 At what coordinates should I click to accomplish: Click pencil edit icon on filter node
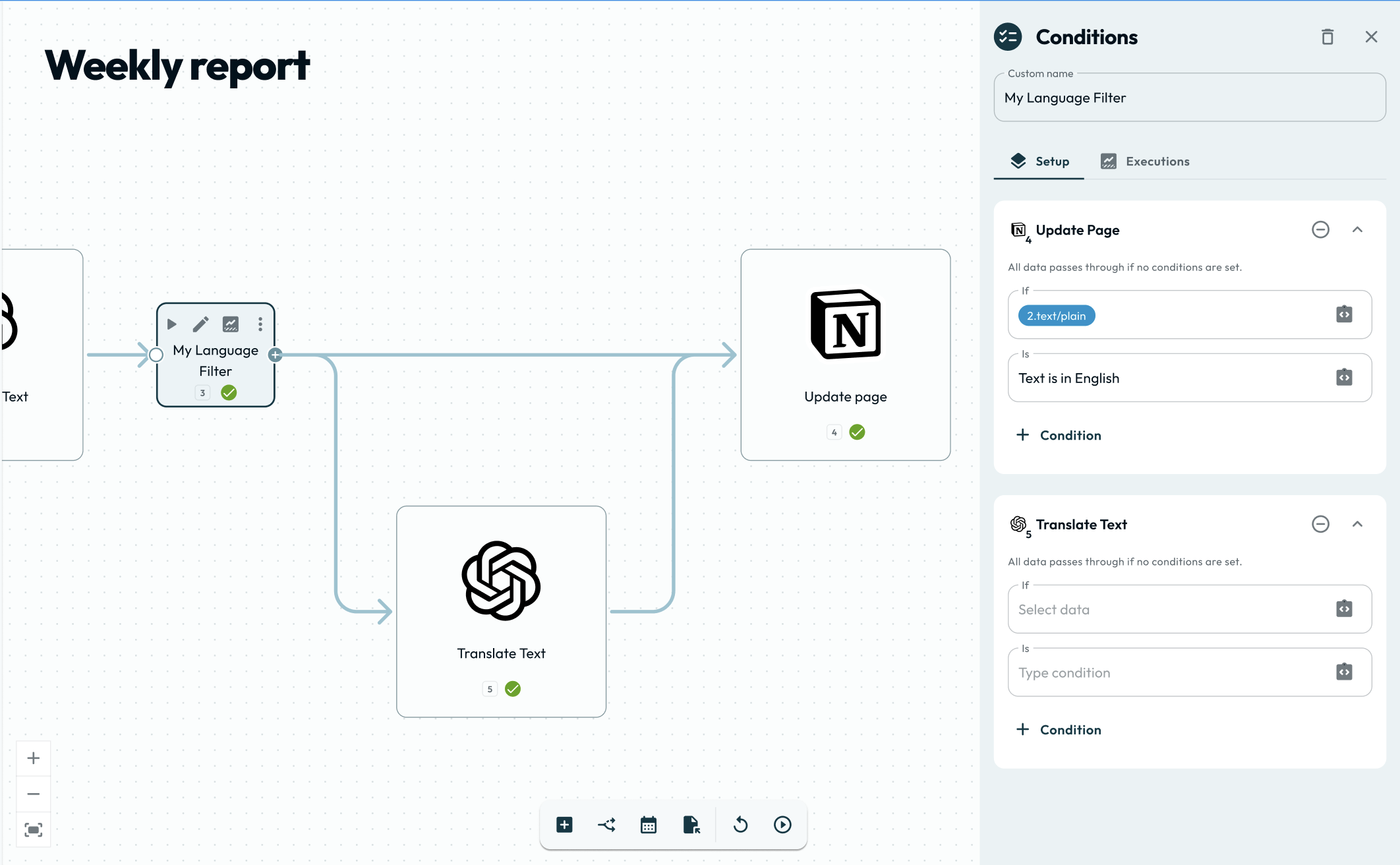200,324
